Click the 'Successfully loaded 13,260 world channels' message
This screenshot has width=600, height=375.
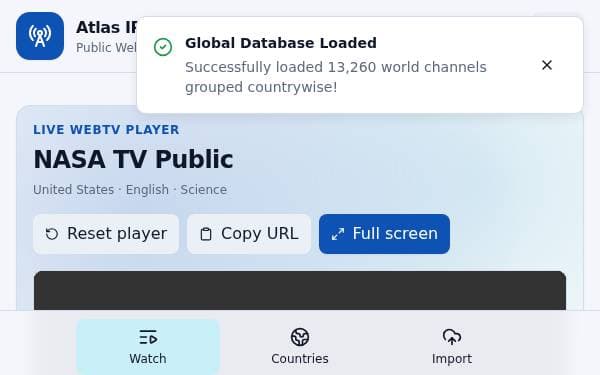point(336,77)
